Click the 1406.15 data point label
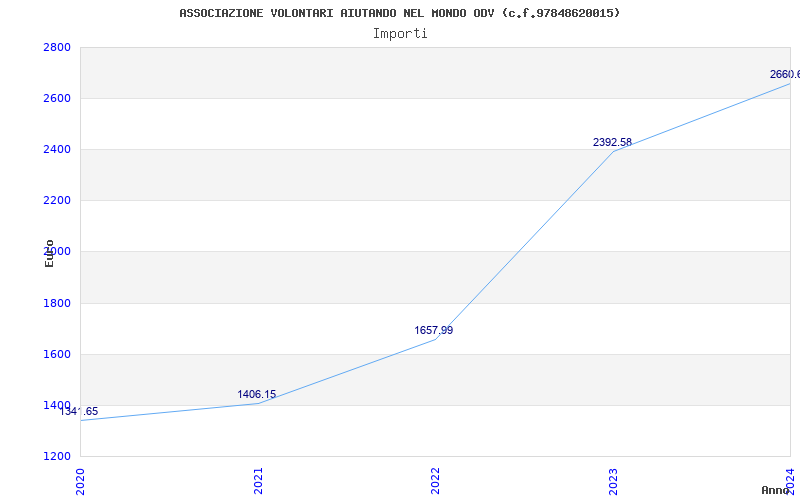The width and height of the screenshot is (800, 500). pyautogui.click(x=257, y=394)
